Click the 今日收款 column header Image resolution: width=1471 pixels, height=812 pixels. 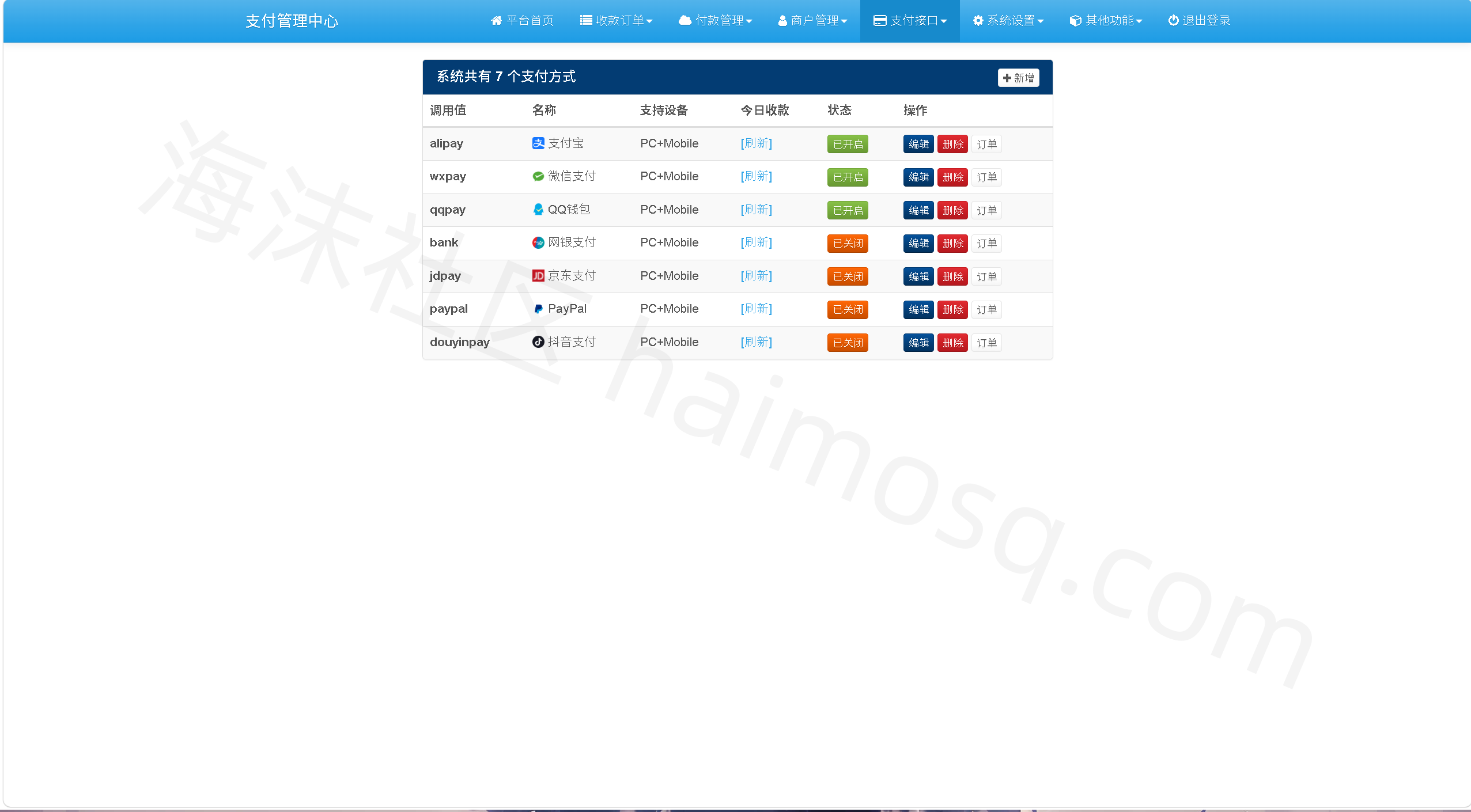point(765,110)
